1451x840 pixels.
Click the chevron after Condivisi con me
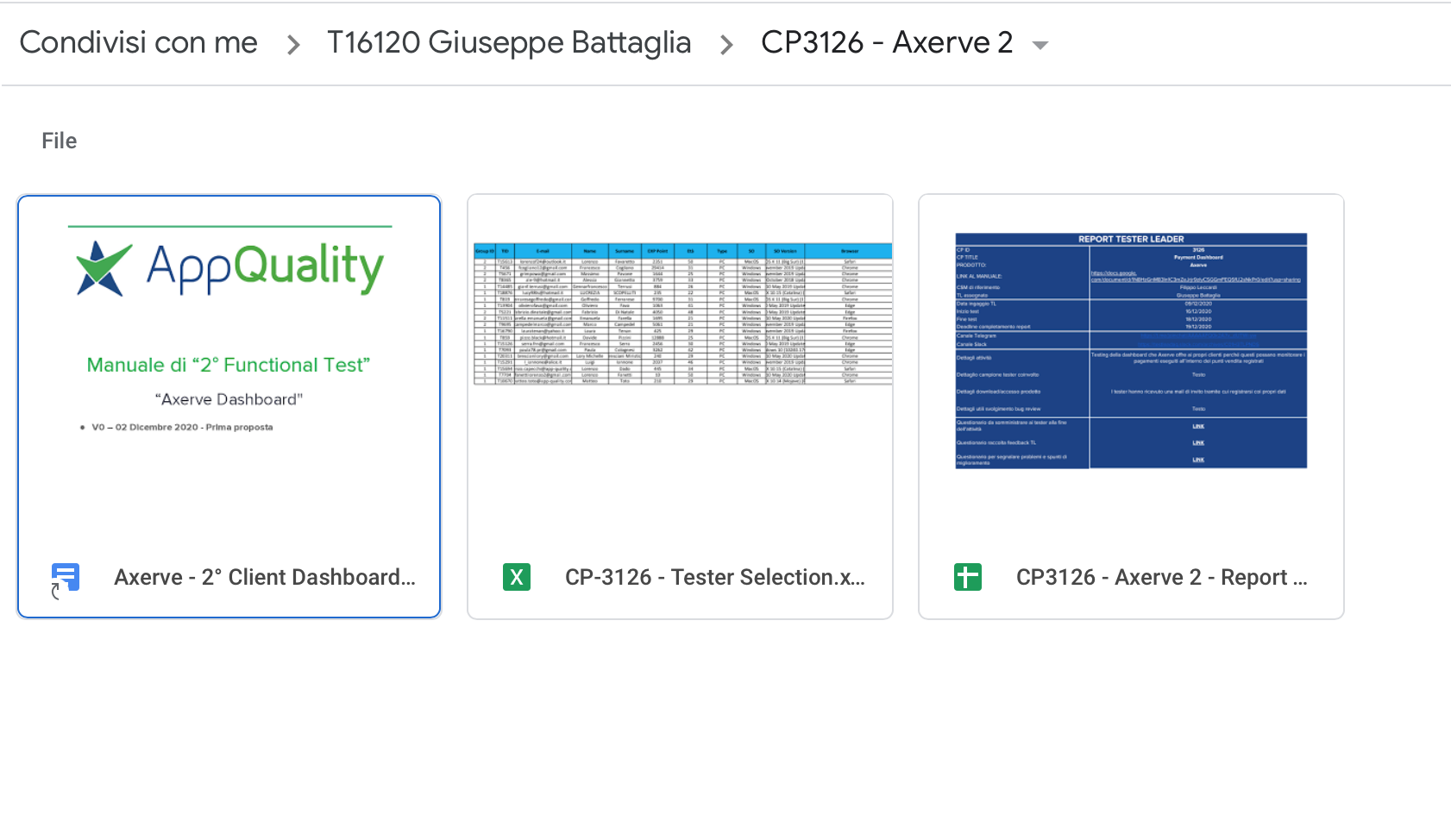click(293, 44)
